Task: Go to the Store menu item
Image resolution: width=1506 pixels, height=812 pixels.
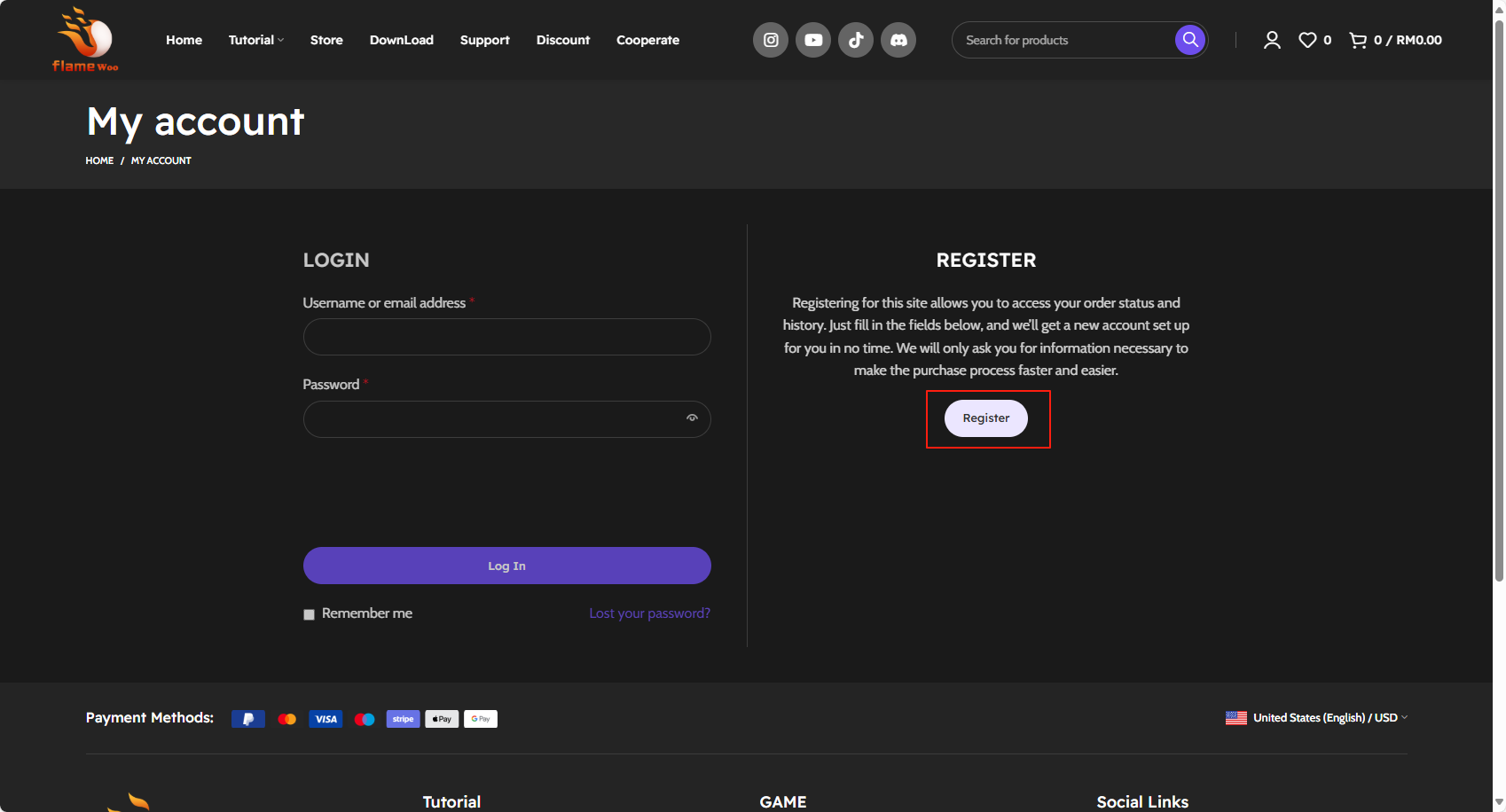Action: click(x=326, y=40)
